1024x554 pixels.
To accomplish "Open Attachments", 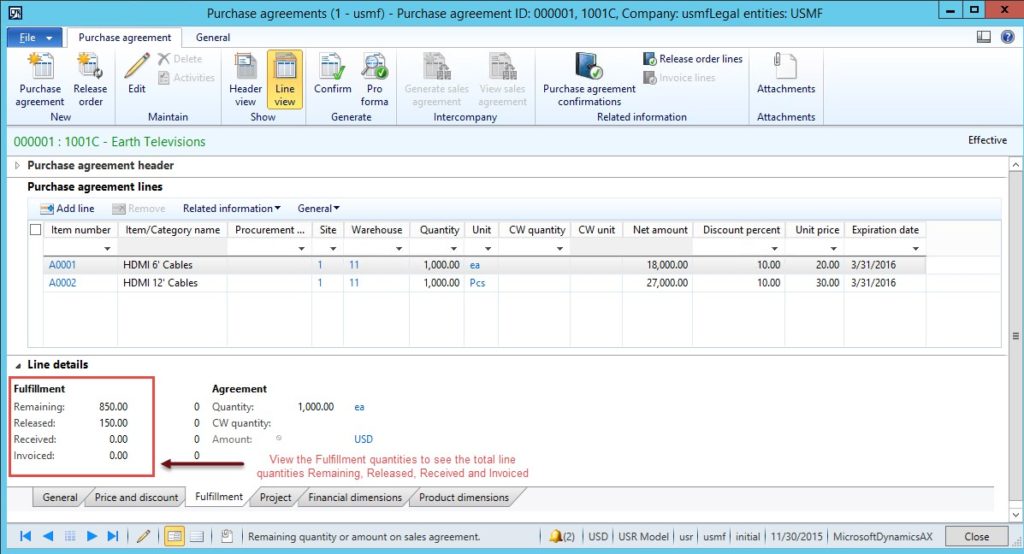I will click(786, 73).
